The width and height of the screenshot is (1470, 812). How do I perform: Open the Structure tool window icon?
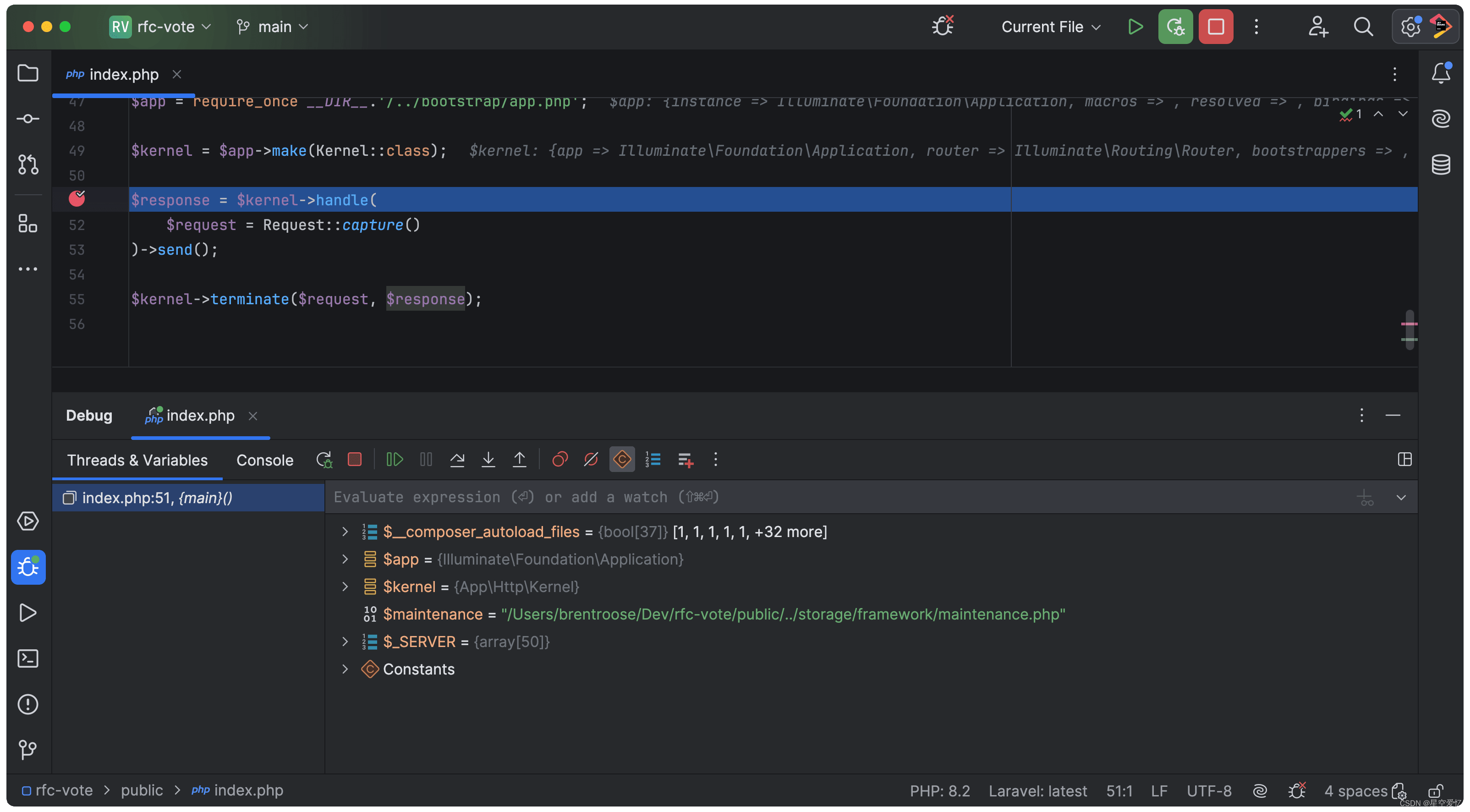click(x=27, y=223)
